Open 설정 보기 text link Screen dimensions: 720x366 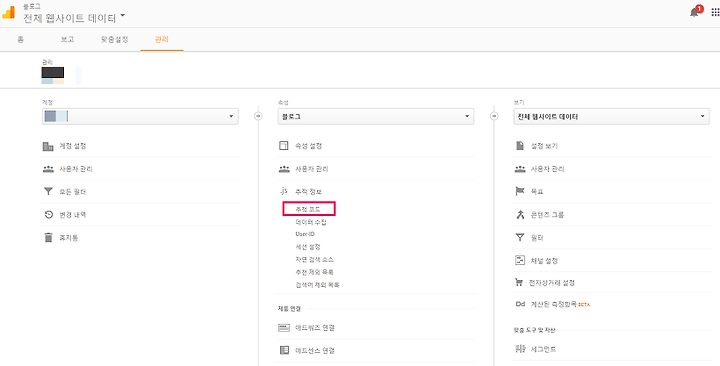pyautogui.click(x=545, y=146)
